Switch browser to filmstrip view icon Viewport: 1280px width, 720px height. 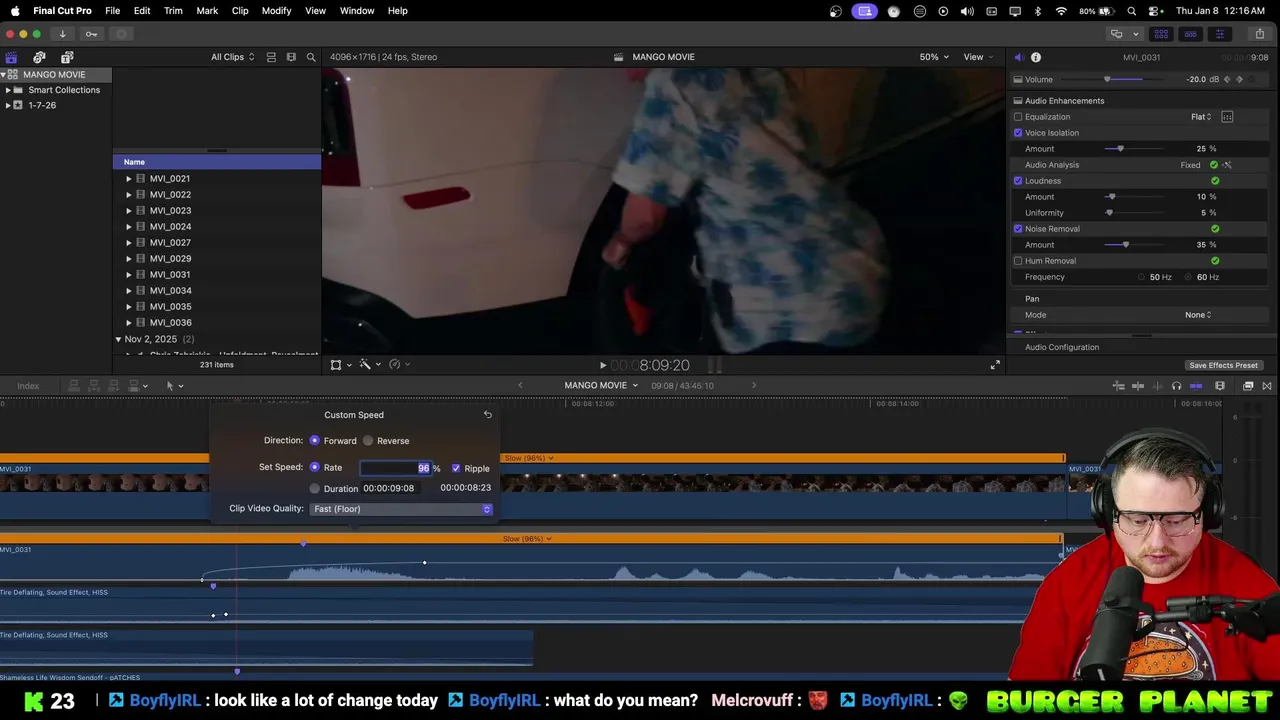pos(291,57)
